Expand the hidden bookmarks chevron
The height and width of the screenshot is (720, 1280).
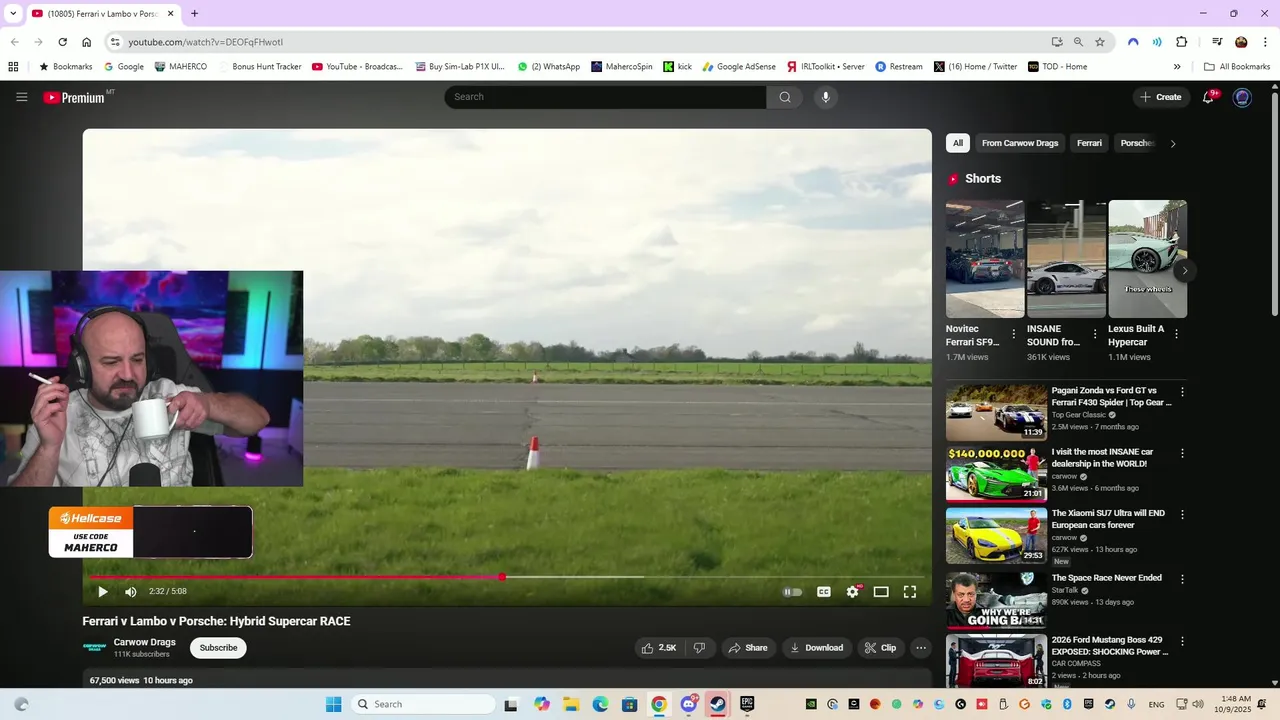point(1177,67)
